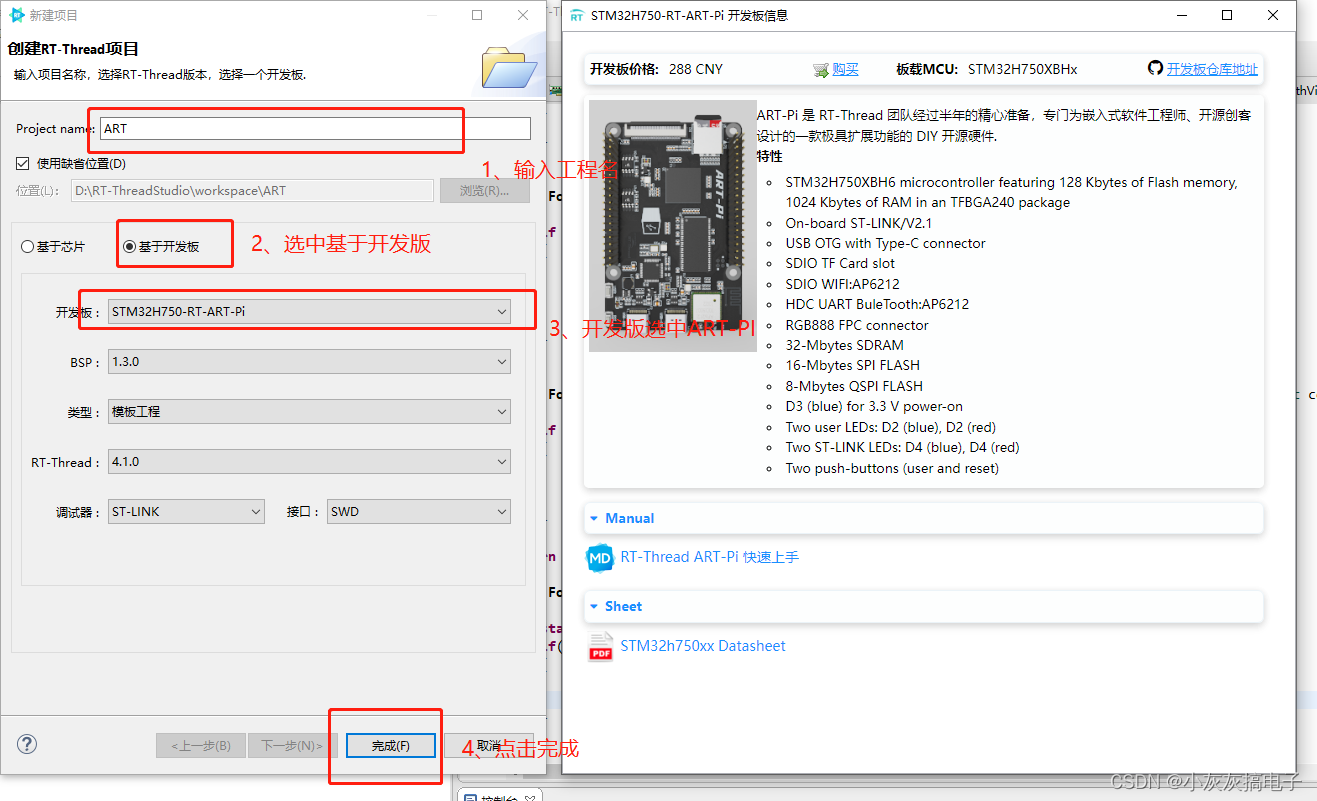Focus the Project name input field
The height and width of the screenshot is (801, 1317).
[x=315, y=129]
